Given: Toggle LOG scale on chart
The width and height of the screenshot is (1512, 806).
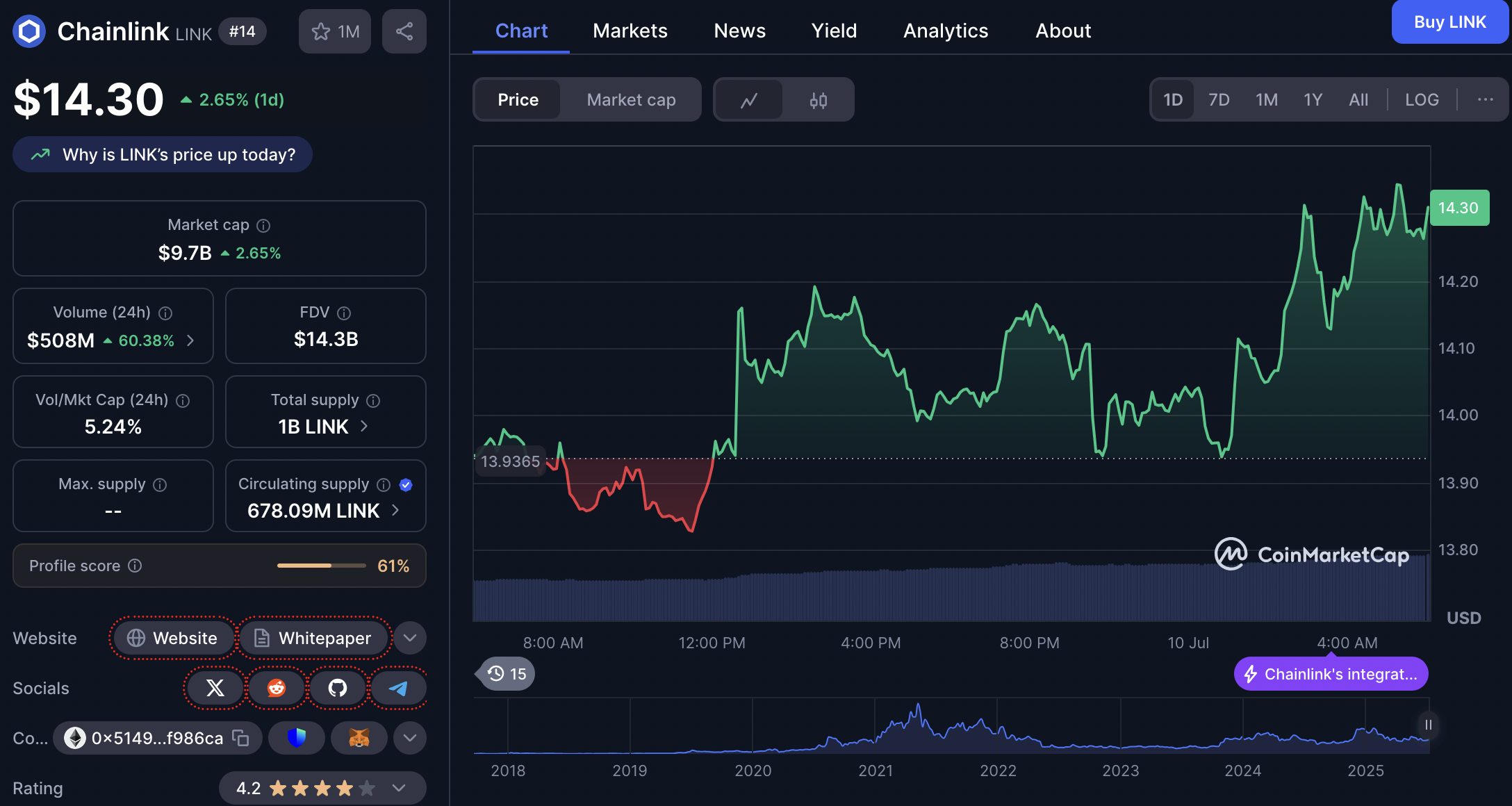Looking at the screenshot, I should point(1422,99).
